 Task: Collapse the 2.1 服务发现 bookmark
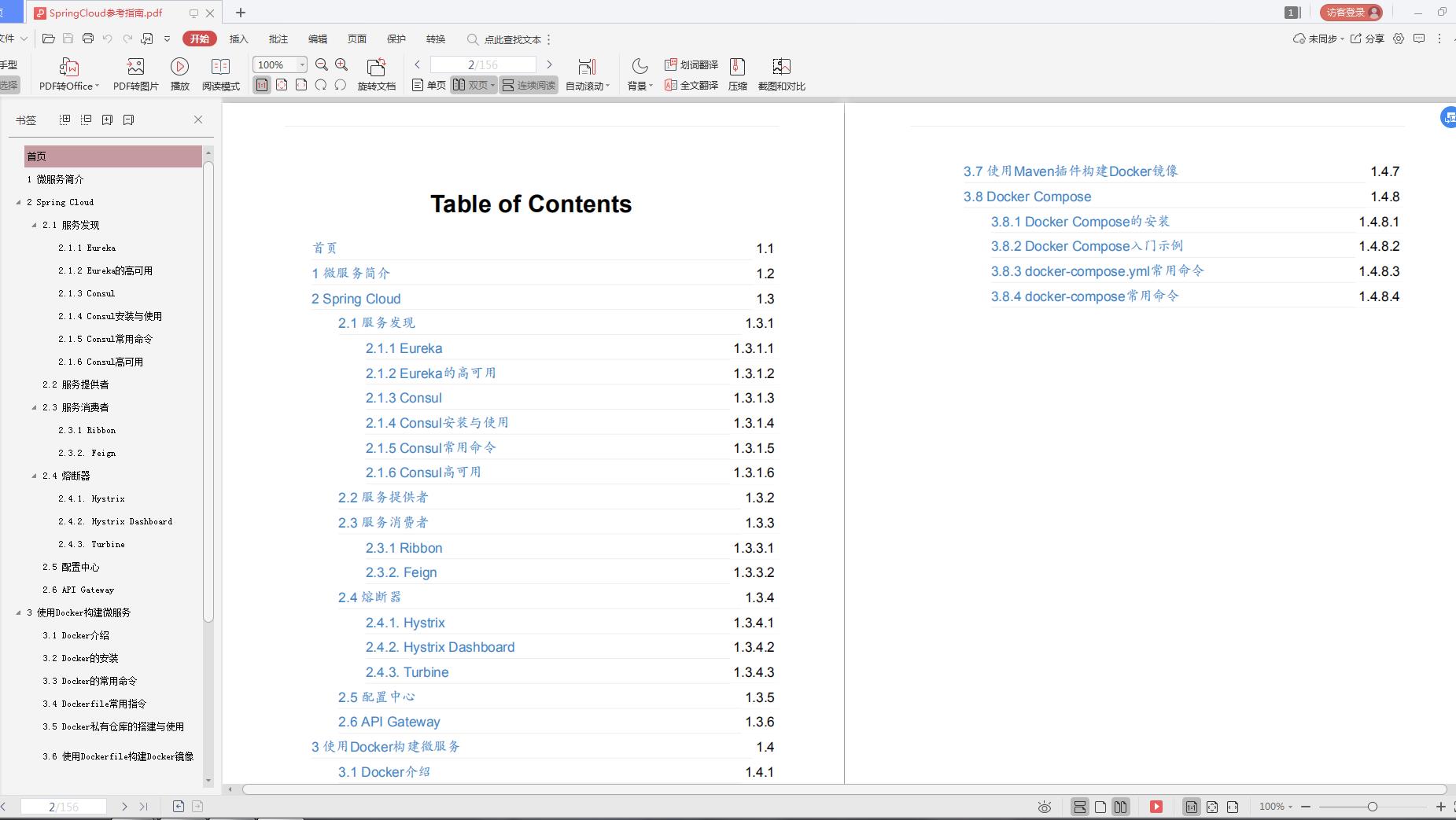pos(35,225)
